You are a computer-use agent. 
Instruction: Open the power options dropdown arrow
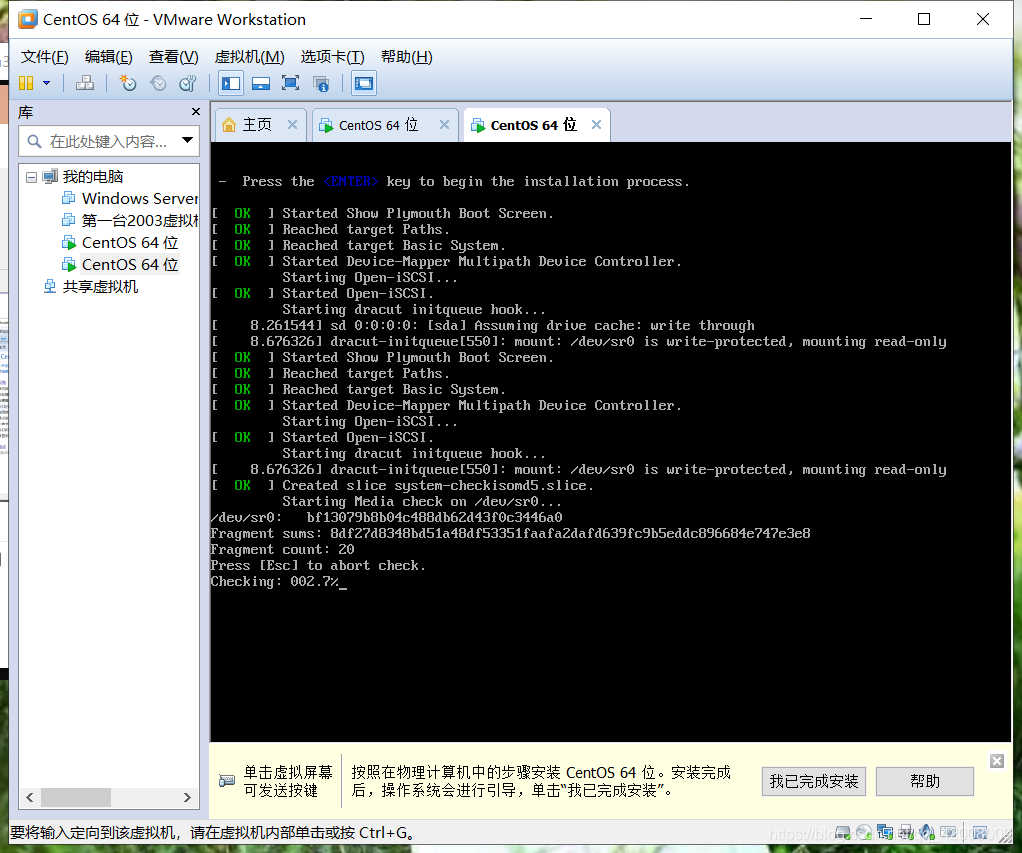tap(46, 83)
